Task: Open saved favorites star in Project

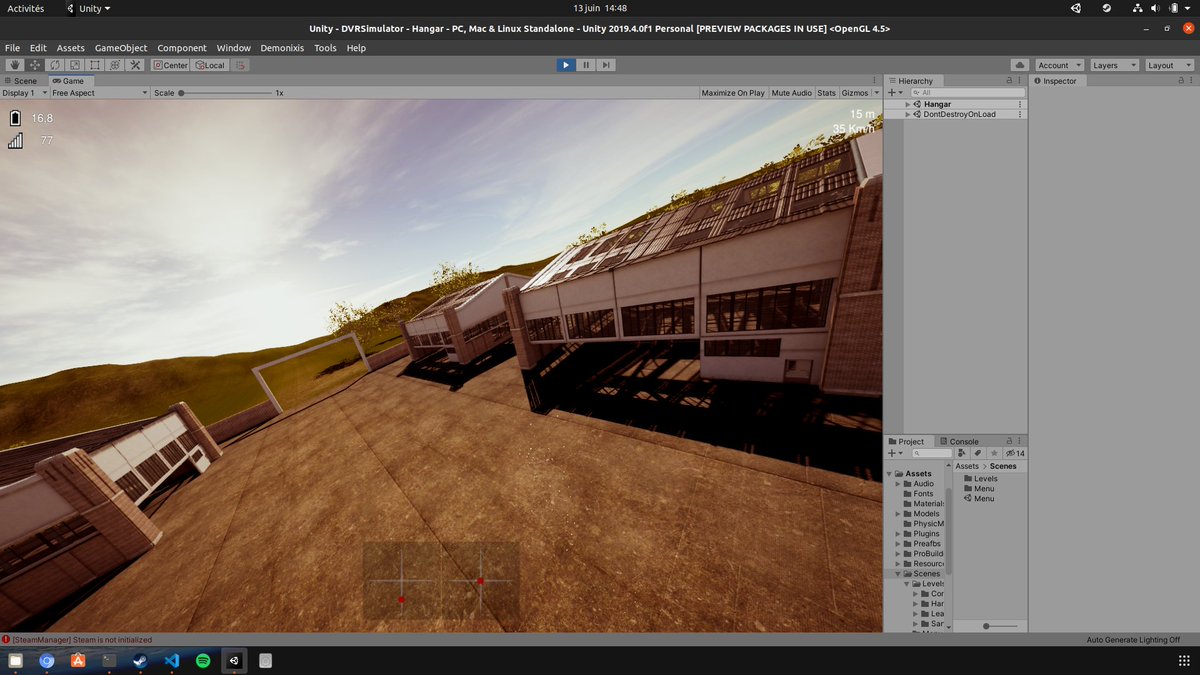Action: [x=992, y=453]
